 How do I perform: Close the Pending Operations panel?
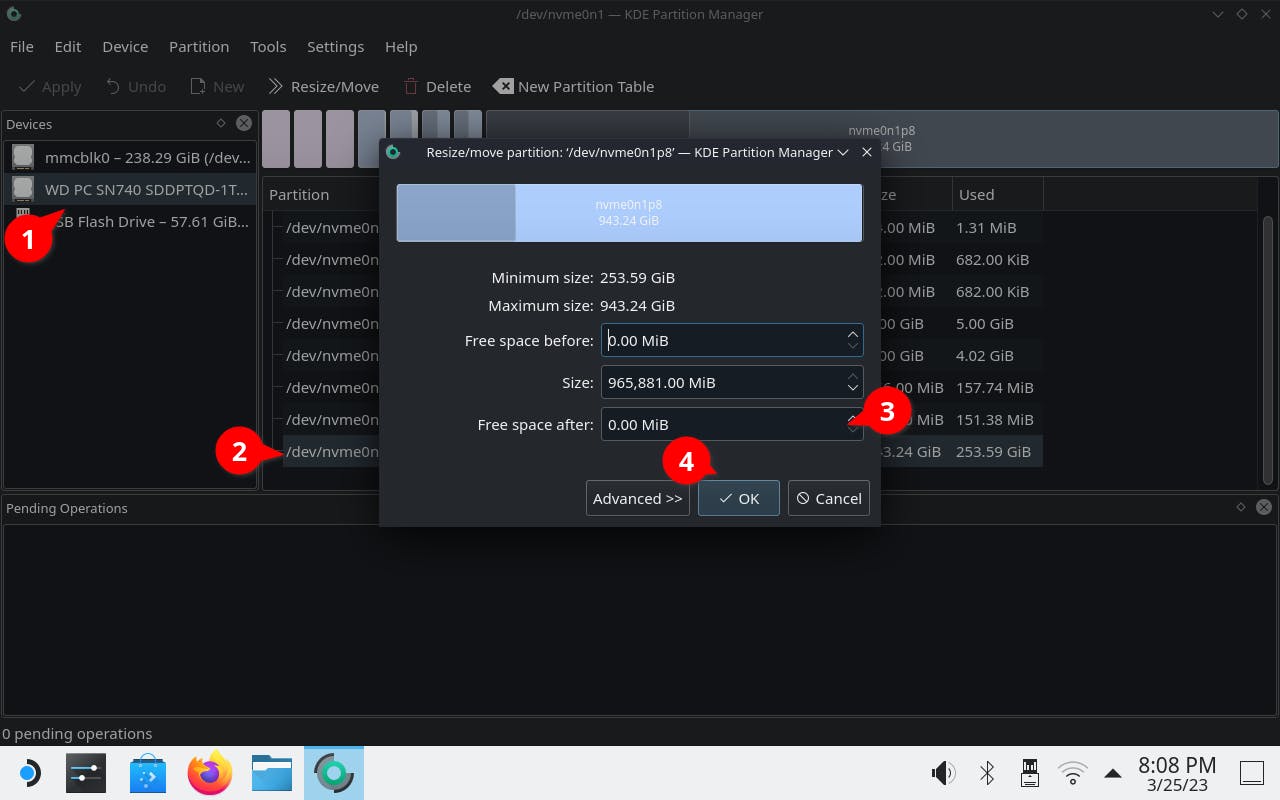coord(1264,507)
